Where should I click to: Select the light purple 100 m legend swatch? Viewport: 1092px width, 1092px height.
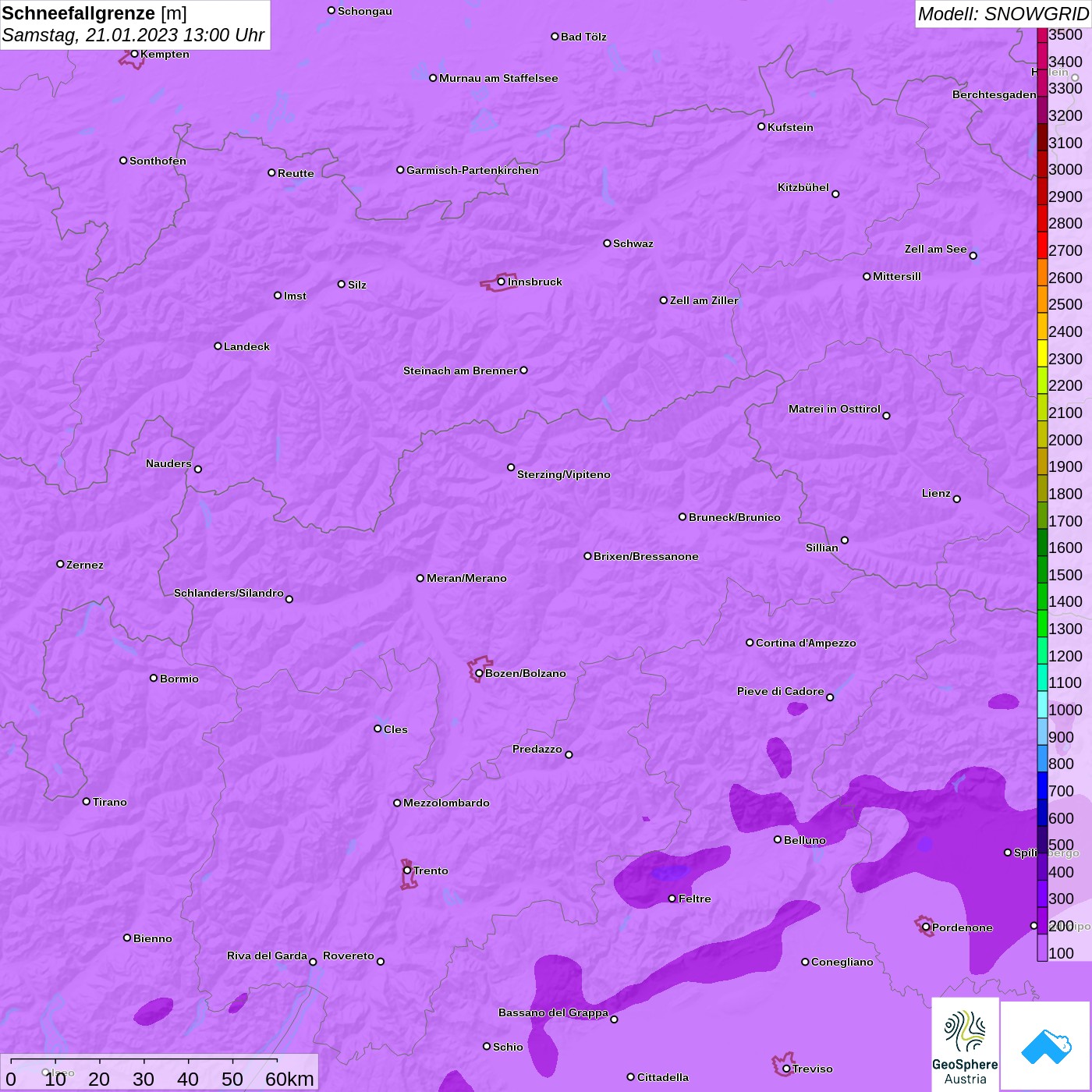pos(1042,948)
